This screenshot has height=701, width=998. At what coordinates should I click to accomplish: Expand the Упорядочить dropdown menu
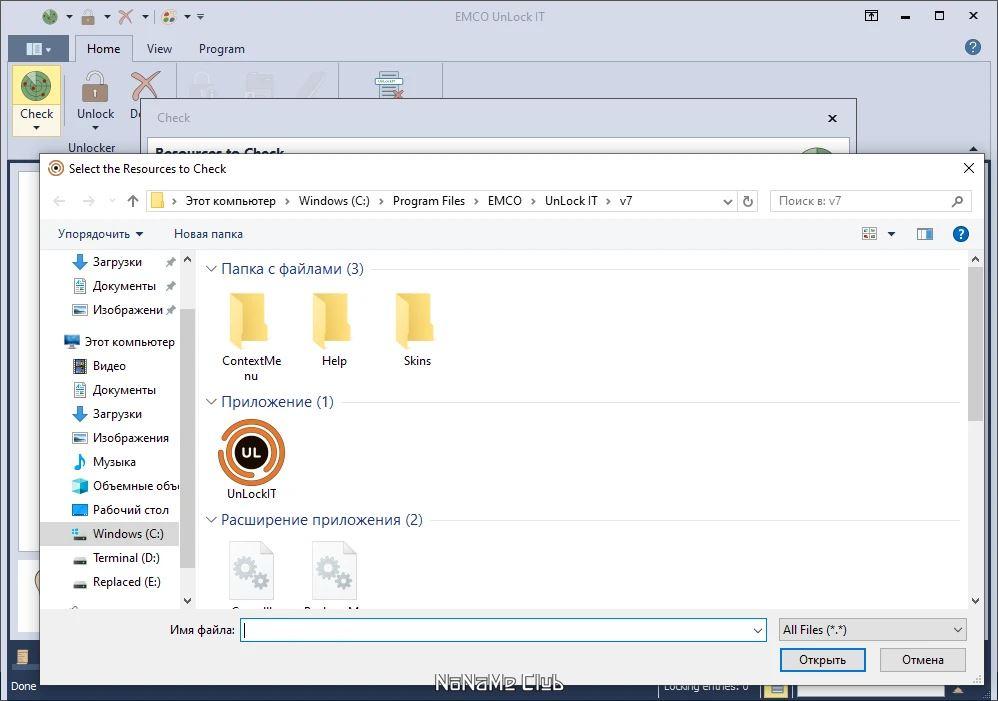(x=100, y=234)
